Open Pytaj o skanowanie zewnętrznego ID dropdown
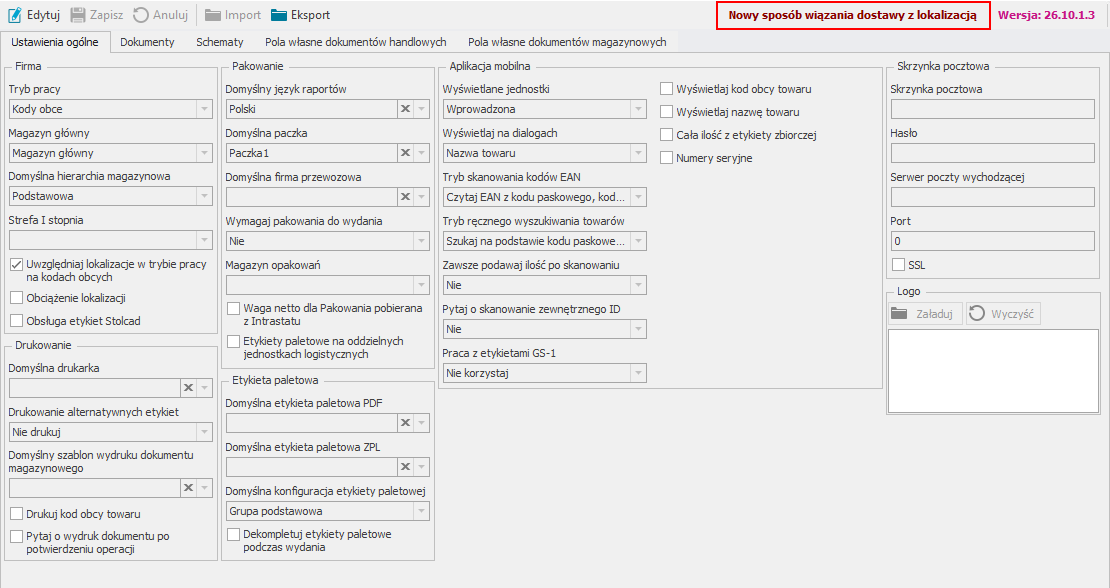Viewport: 1110px width, 588px height. click(x=639, y=328)
